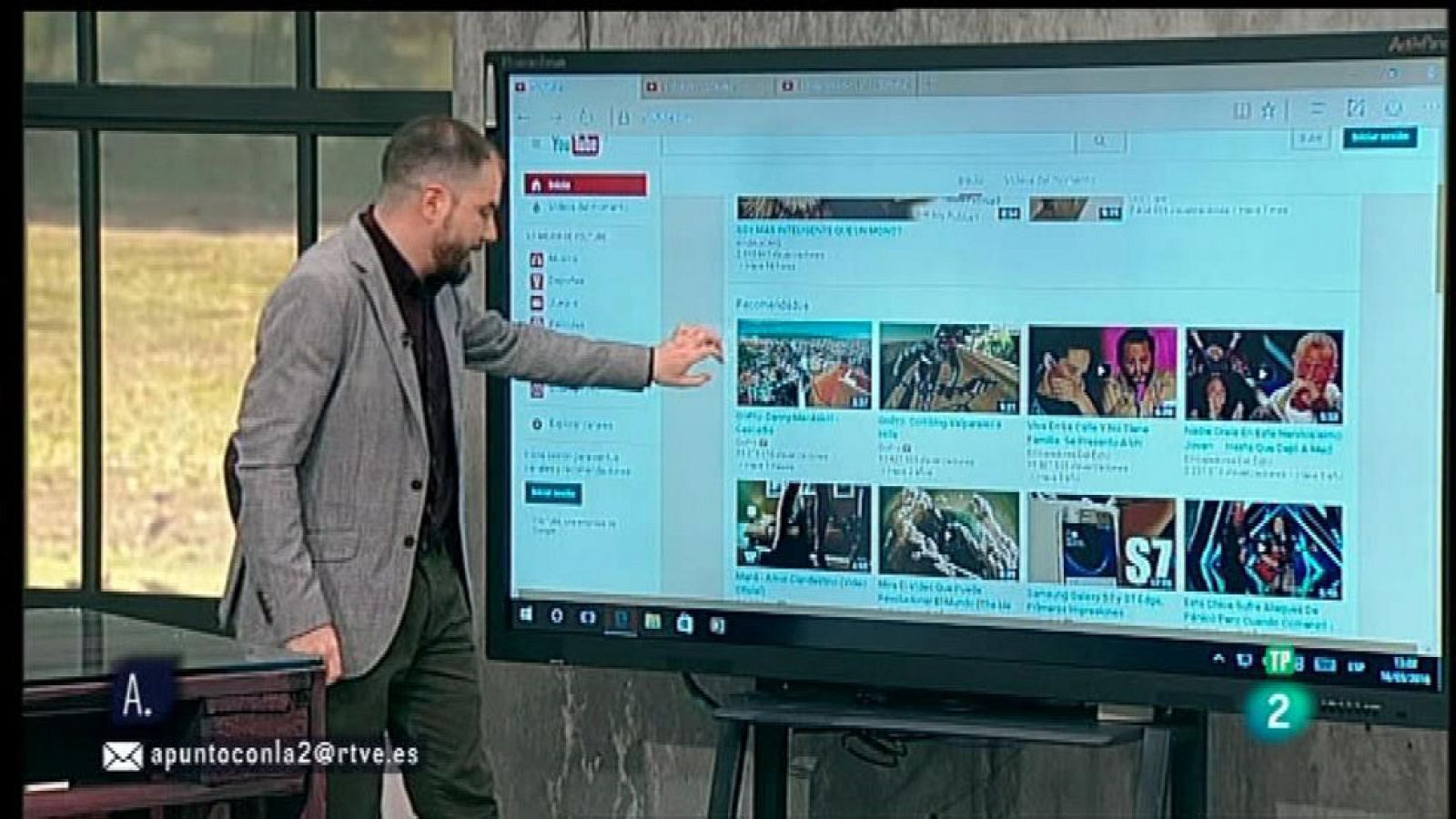
Task: Open the browser favorites dropdown
Action: point(1269,108)
